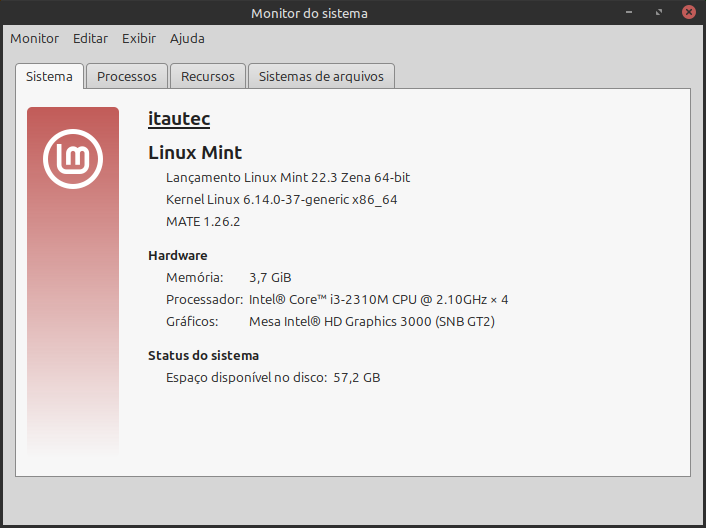Maximize the system monitor window
This screenshot has height=528, width=706.
click(x=659, y=13)
